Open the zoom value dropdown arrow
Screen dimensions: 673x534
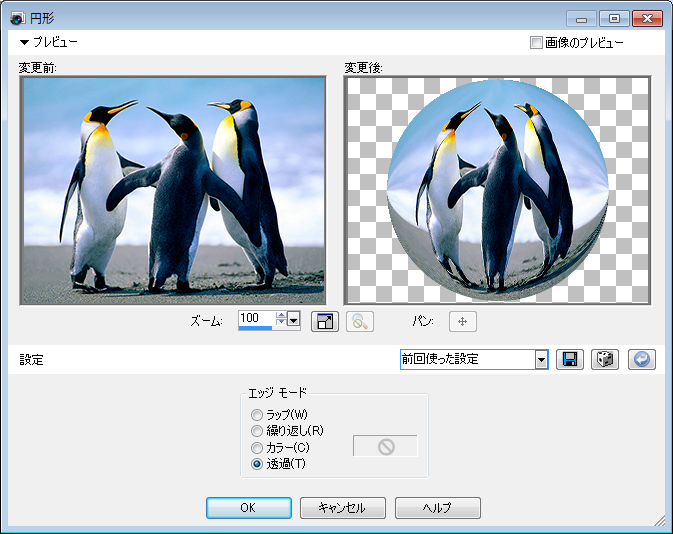(x=294, y=320)
